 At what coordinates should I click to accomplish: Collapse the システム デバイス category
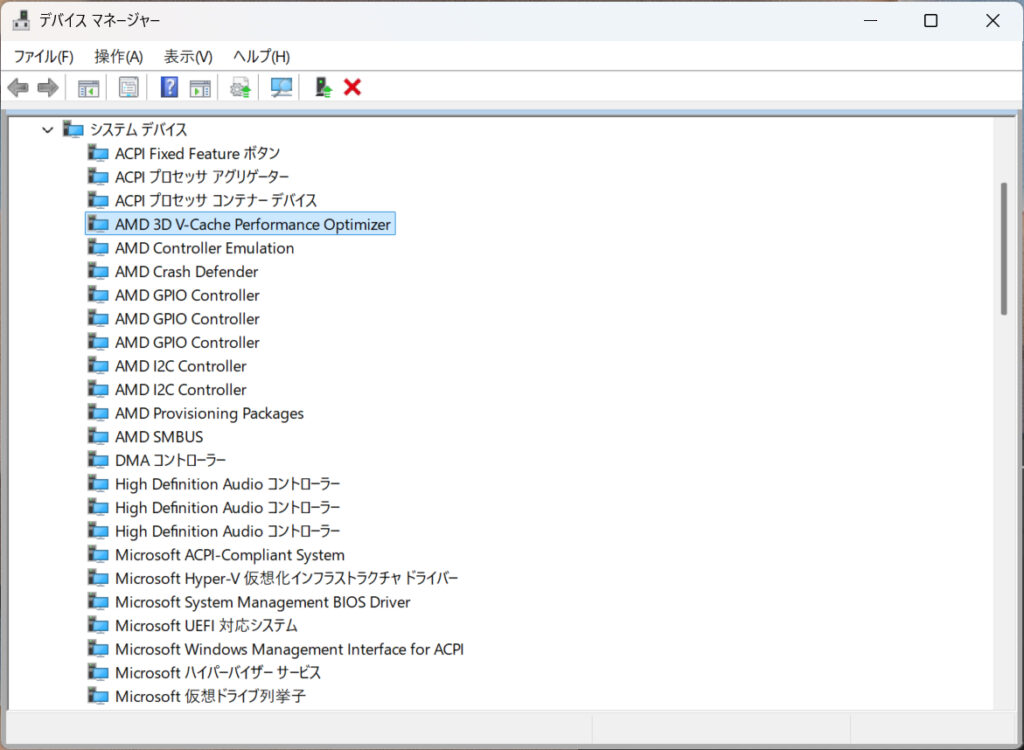47,130
